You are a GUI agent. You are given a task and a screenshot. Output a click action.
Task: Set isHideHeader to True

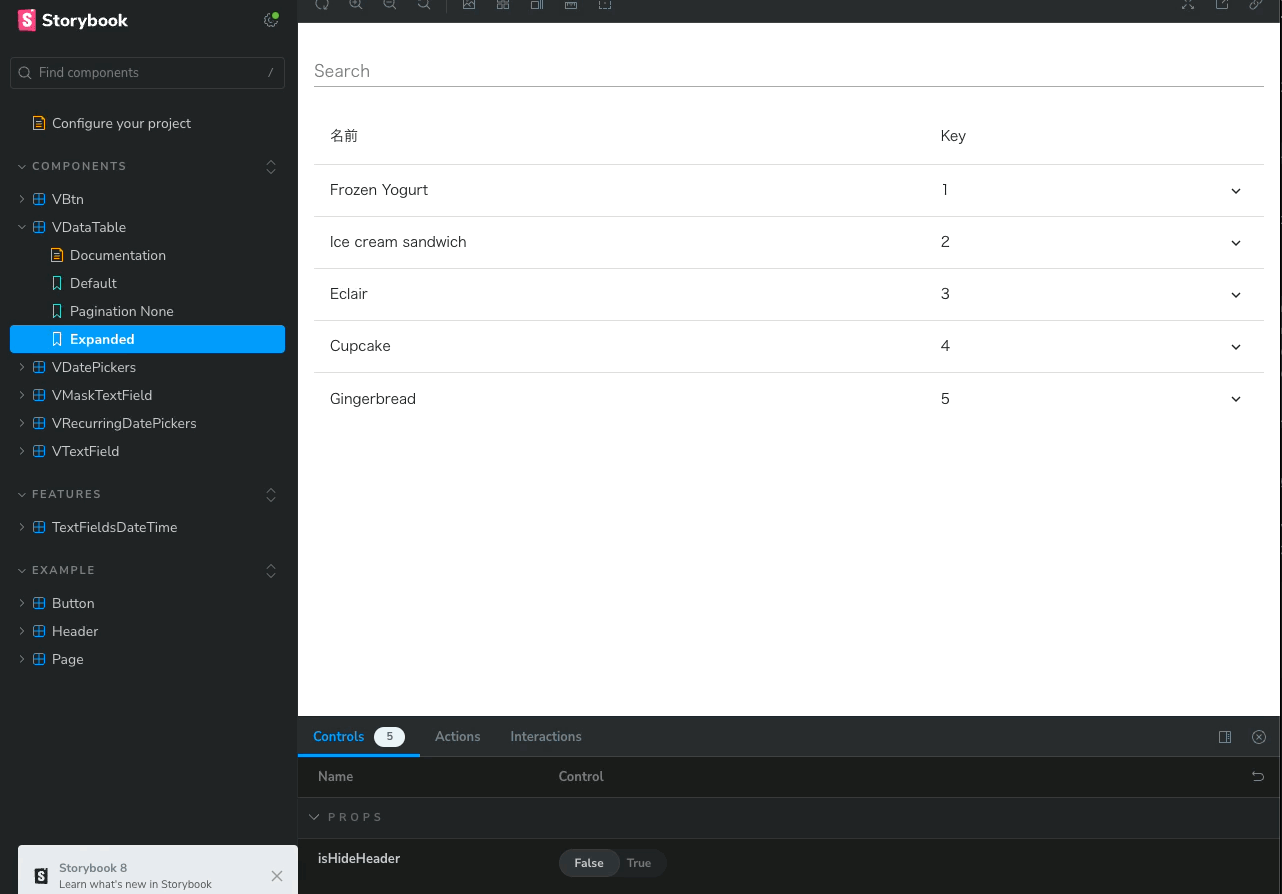[x=640, y=863]
